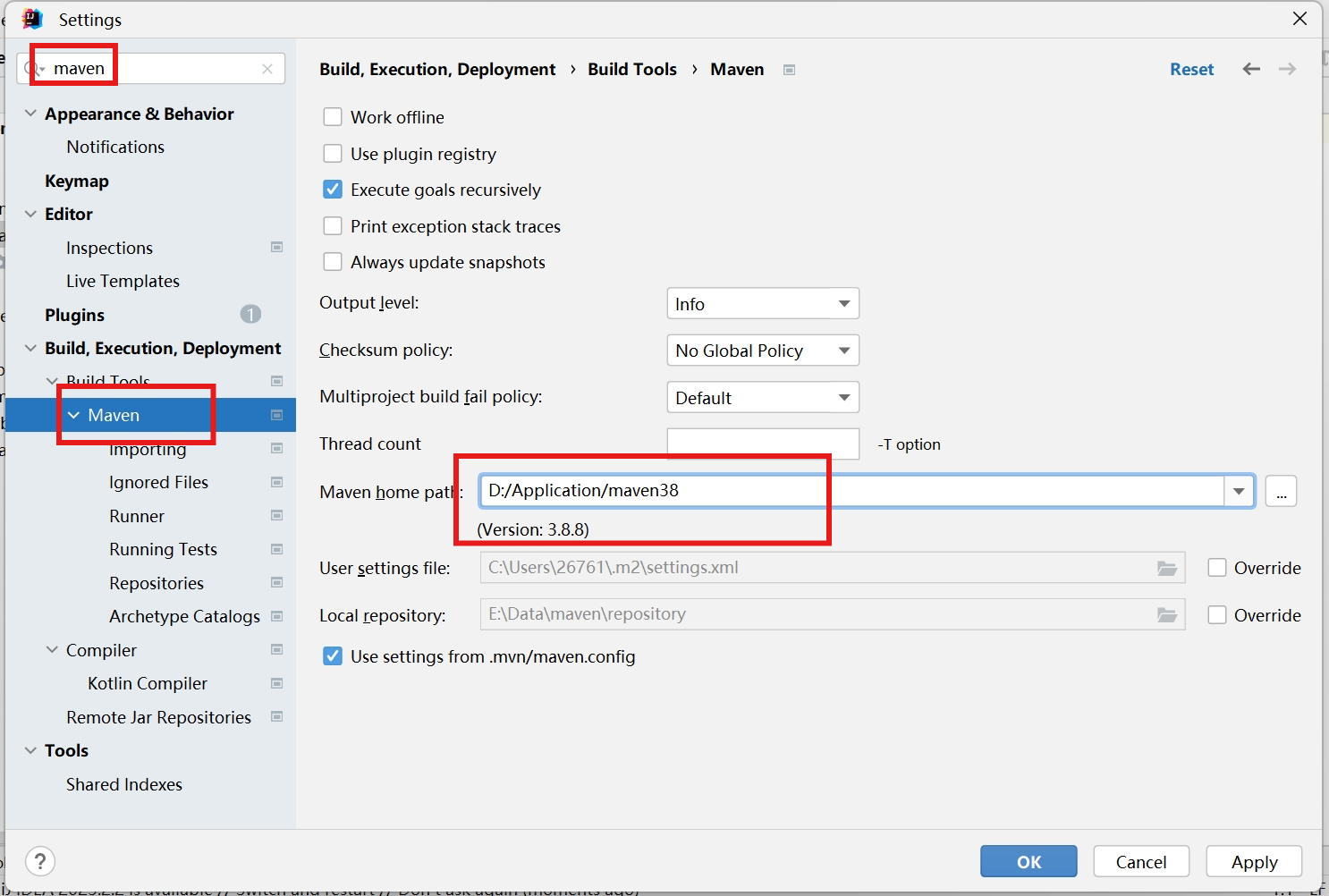Image resolution: width=1329 pixels, height=896 pixels.
Task: Open Notifications settings page
Action: click(x=115, y=147)
